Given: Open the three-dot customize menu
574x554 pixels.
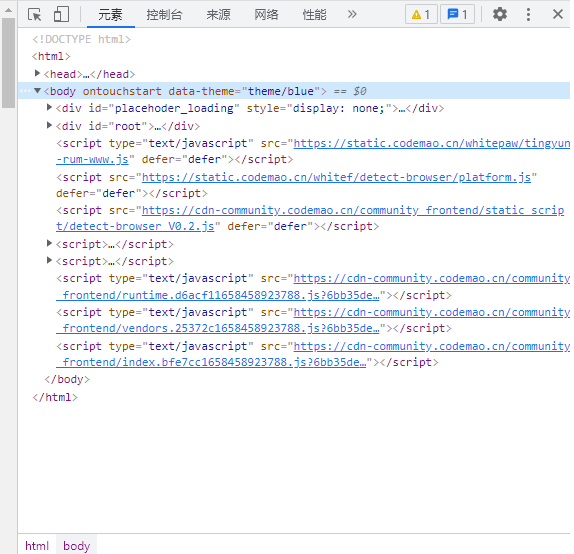Looking at the screenshot, I should pos(528,15).
